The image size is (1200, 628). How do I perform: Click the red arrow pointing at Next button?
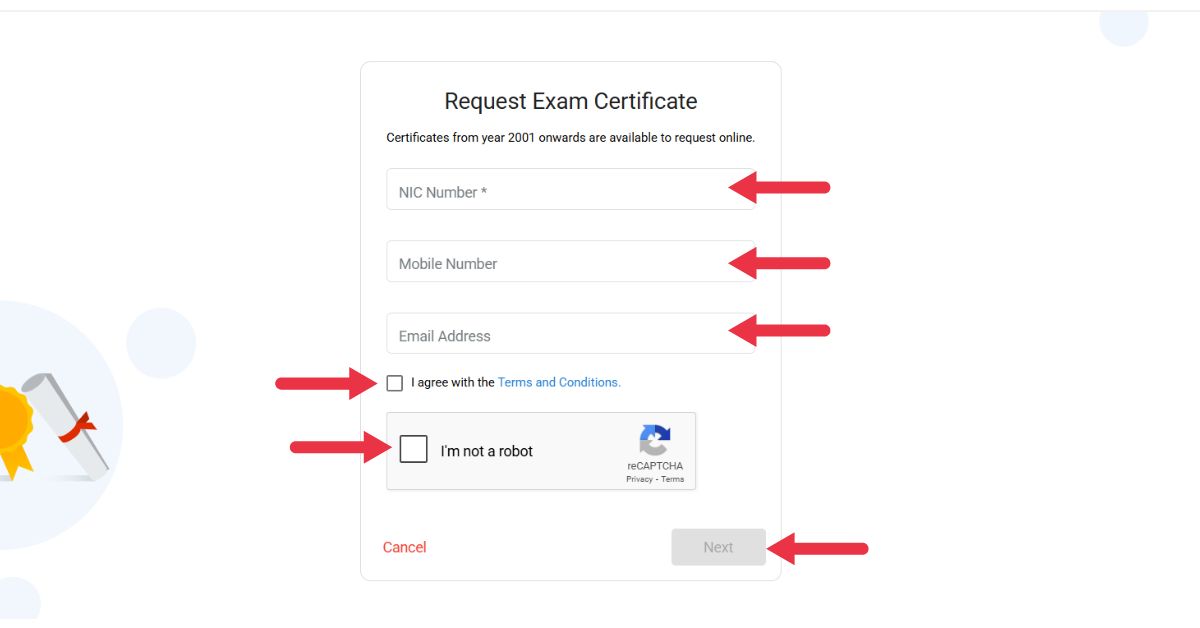coord(817,548)
